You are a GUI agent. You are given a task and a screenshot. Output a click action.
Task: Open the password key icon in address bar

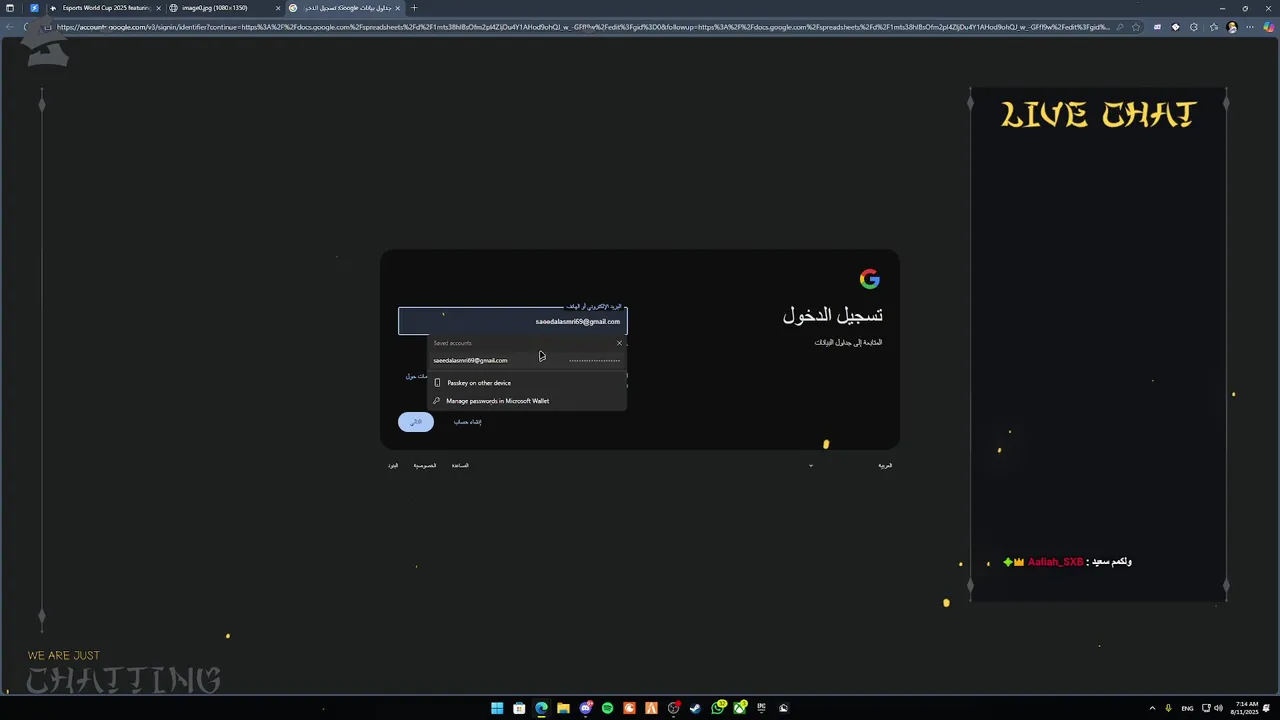click(x=1120, y=27)
